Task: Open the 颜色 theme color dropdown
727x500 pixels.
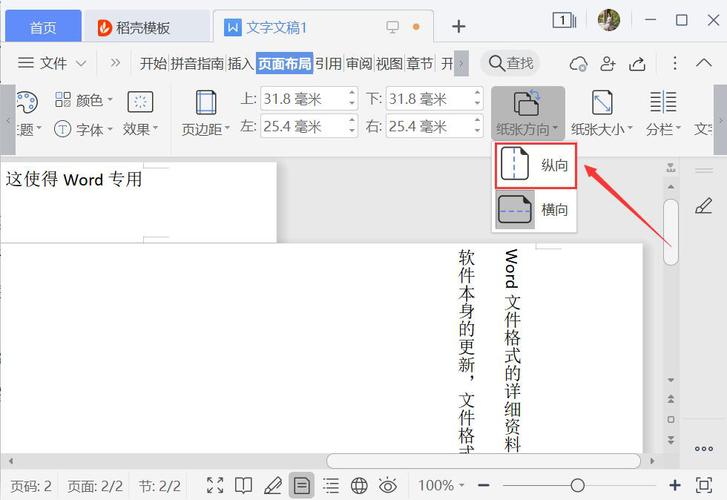Action: pos(83,99)
